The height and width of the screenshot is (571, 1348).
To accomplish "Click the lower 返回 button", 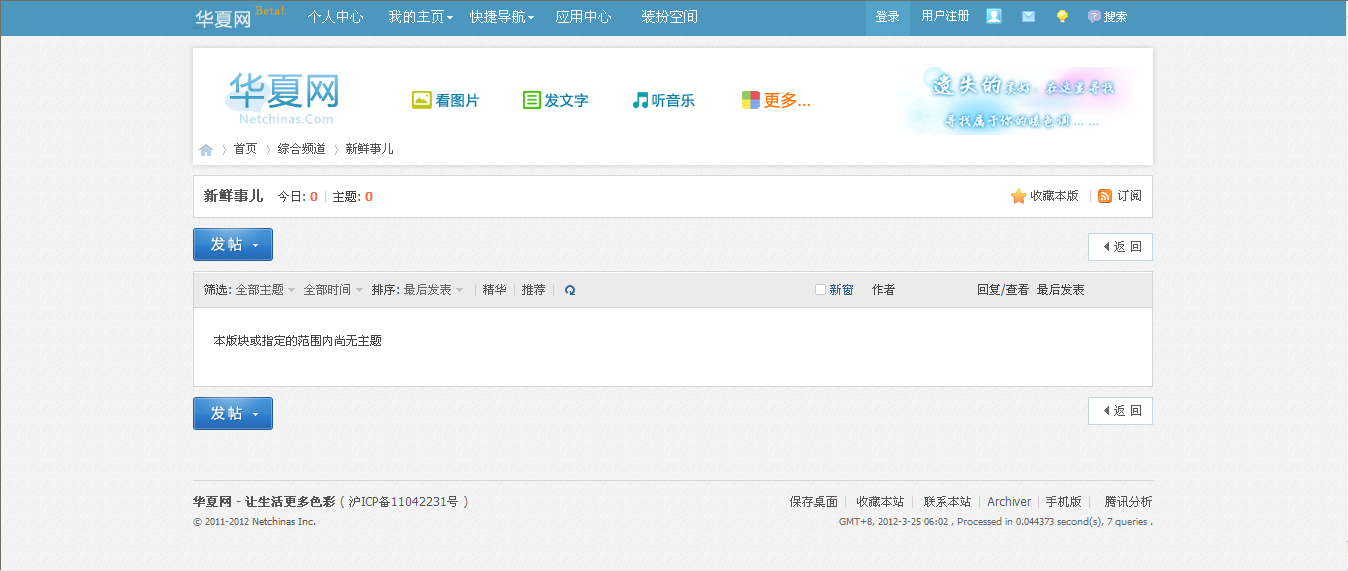I will tap(1120, 411).
